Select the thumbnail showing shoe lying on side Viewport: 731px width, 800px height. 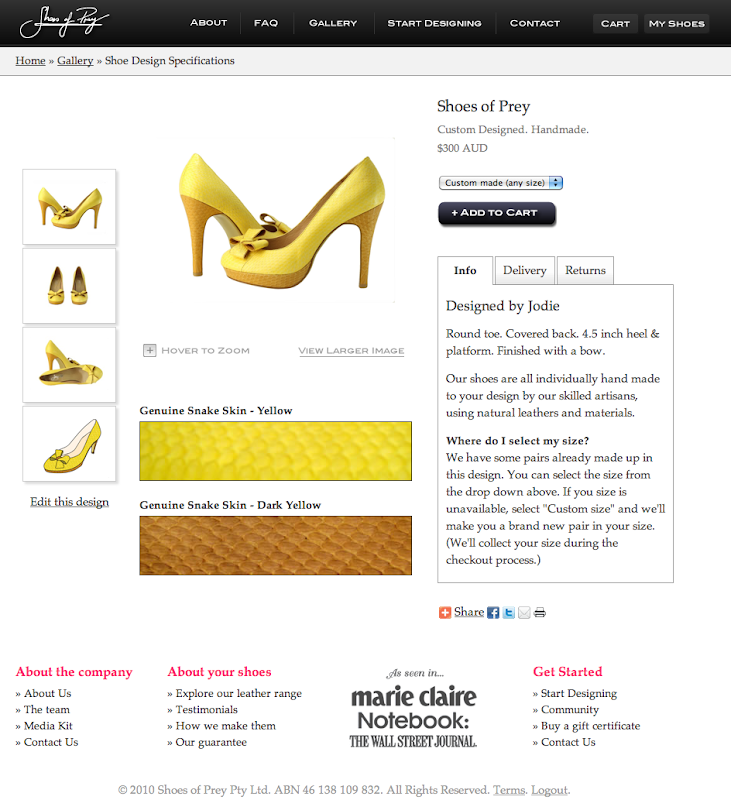69,365
